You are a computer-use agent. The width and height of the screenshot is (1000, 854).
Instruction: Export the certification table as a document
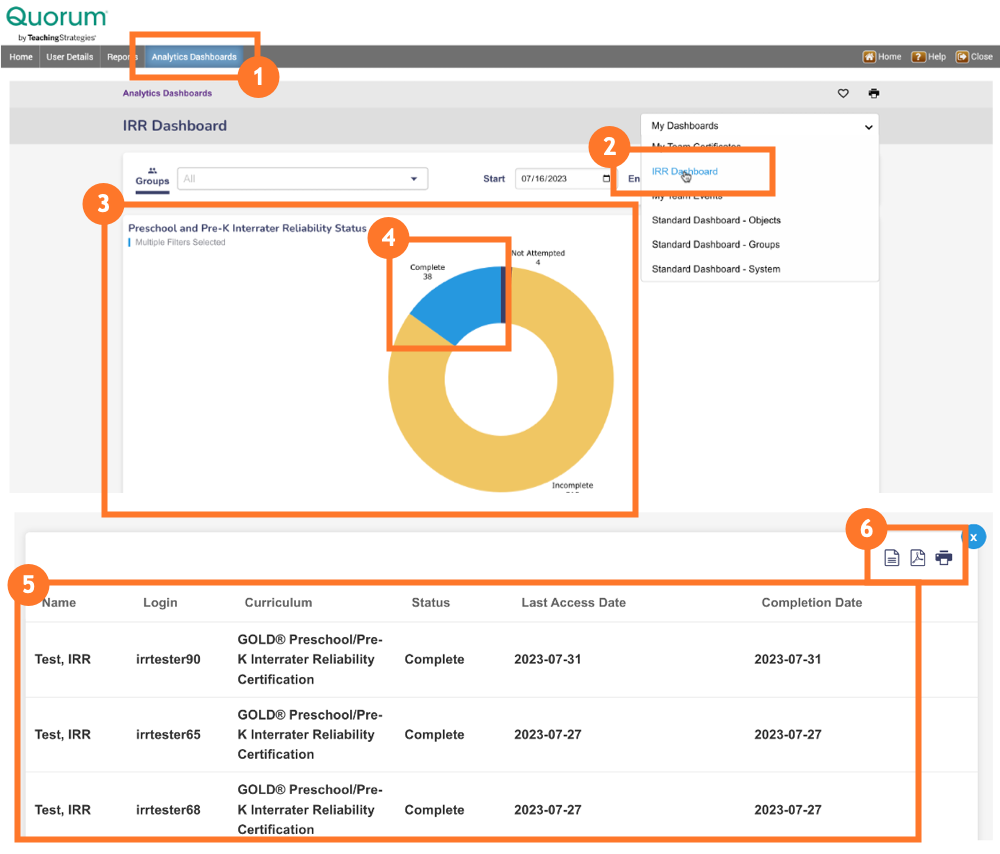(892, 557)
